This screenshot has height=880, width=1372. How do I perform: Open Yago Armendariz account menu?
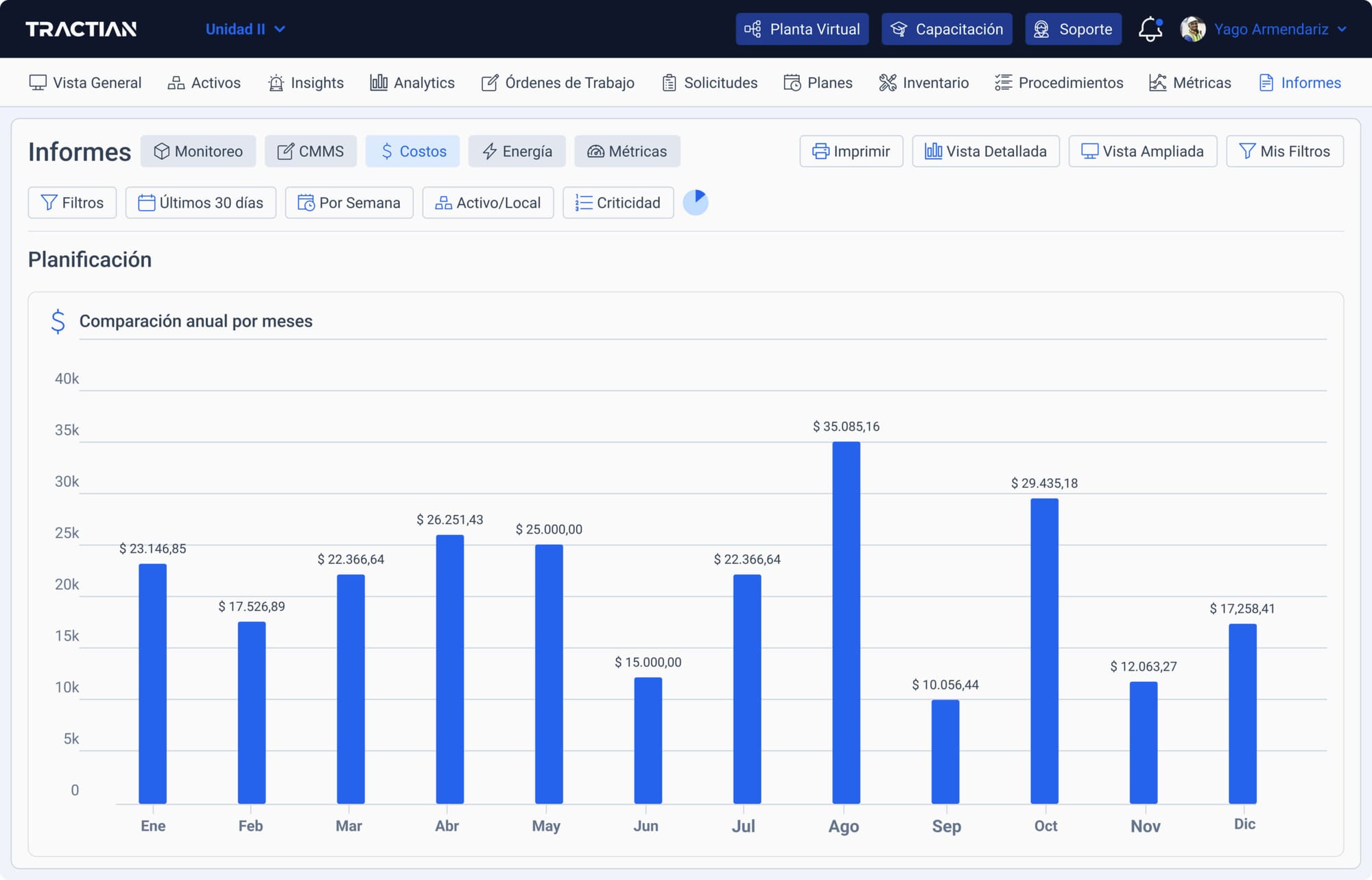pos(1279,29)
